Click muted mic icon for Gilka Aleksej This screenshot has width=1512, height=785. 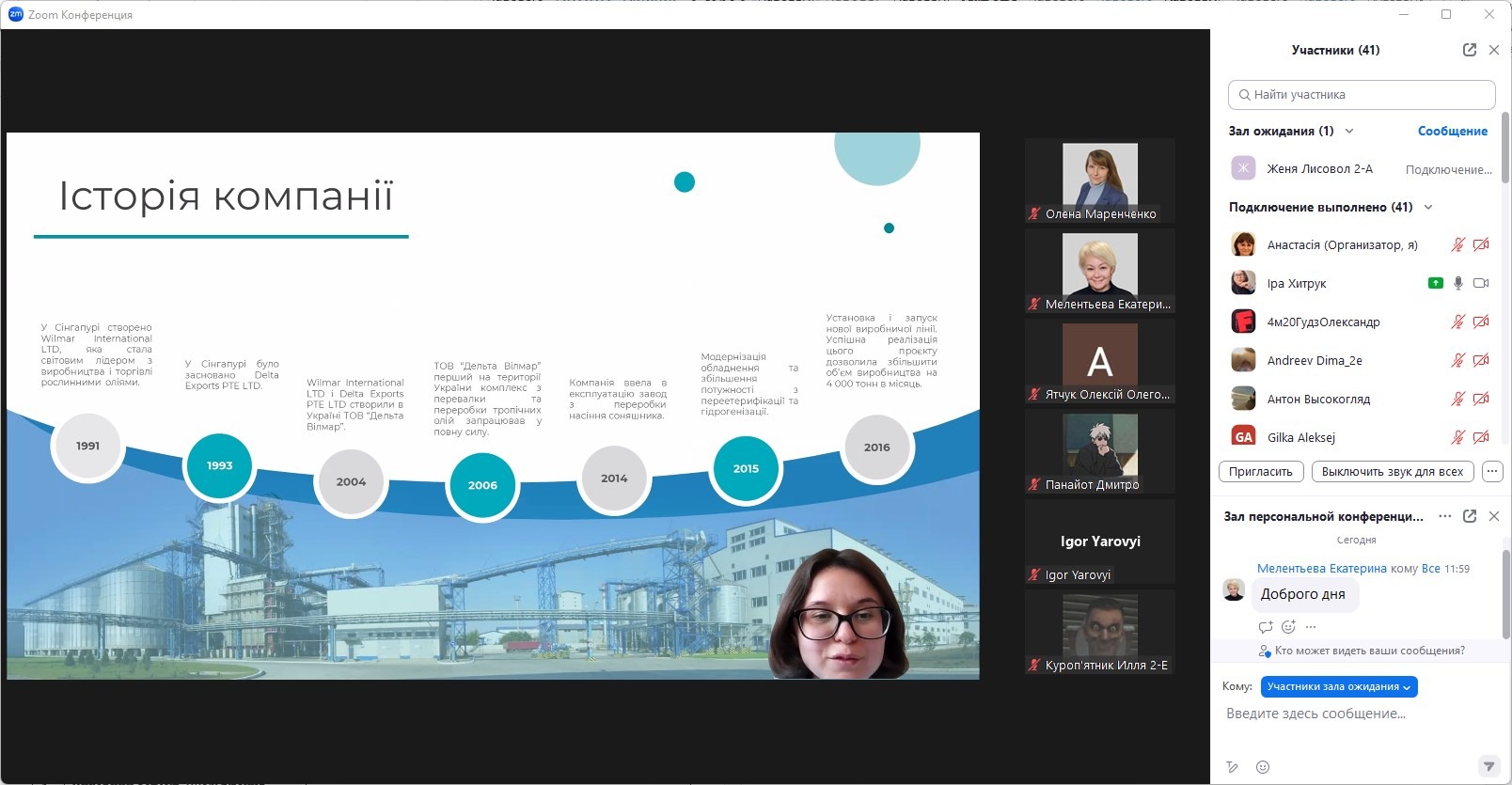tap(1457, 437)
